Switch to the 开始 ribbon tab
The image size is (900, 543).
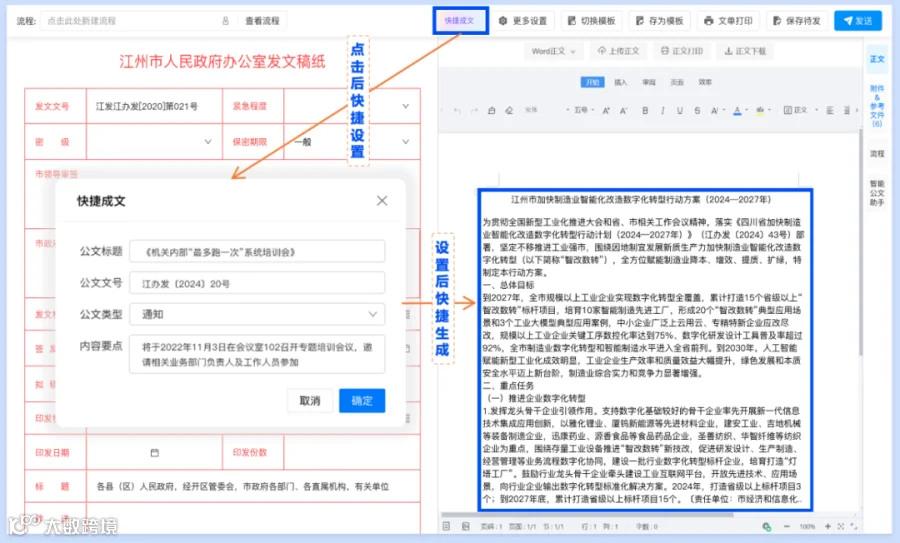592,82
